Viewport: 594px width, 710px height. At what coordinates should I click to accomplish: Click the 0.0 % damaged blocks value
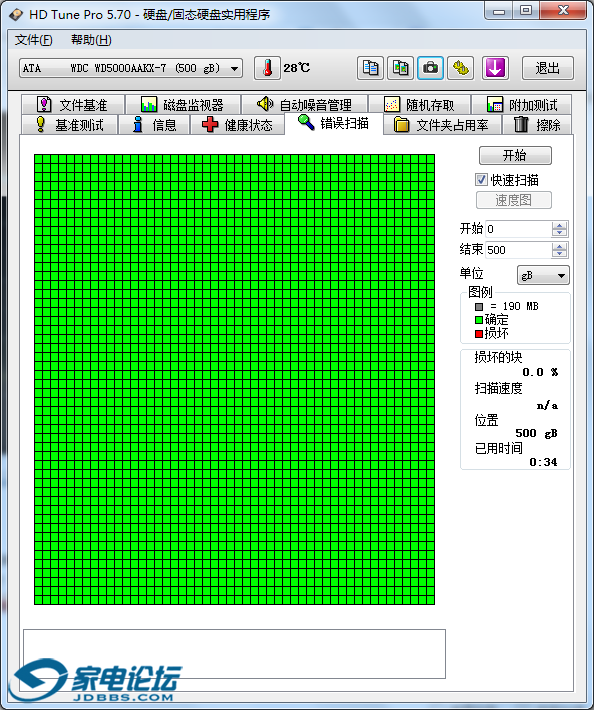(540, 372)
